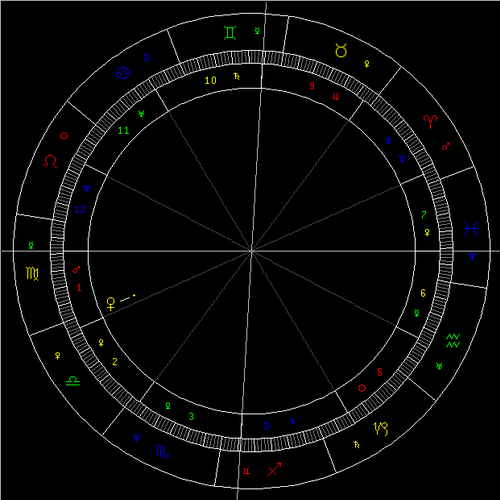The image size is (500, 500).
Task: Select the blue Cancer sign glyph
Action: (123, 73)
